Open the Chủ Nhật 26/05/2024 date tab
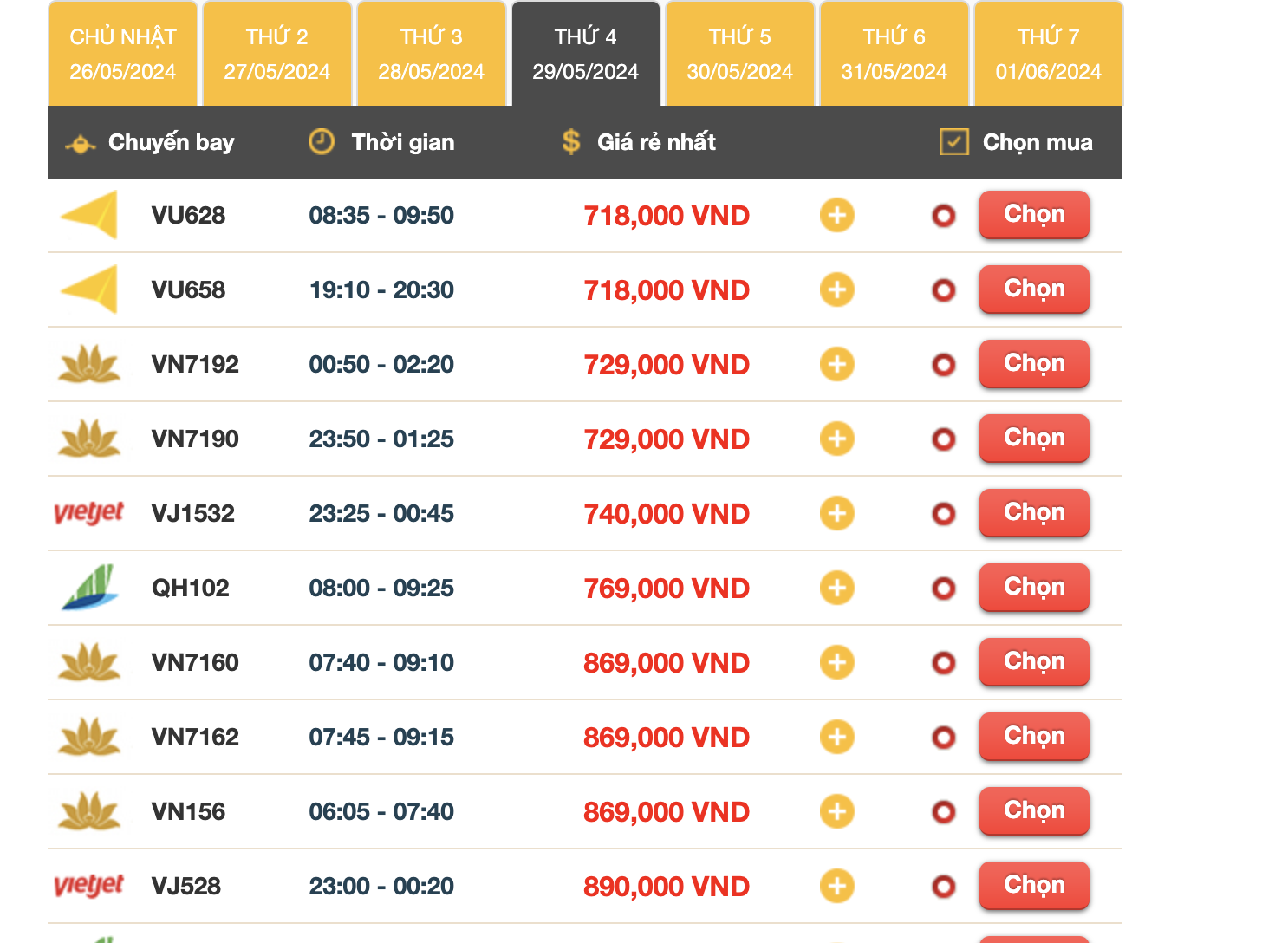Image resolution: width=1288 pixels, height=943 pixels. pos(123,54)
